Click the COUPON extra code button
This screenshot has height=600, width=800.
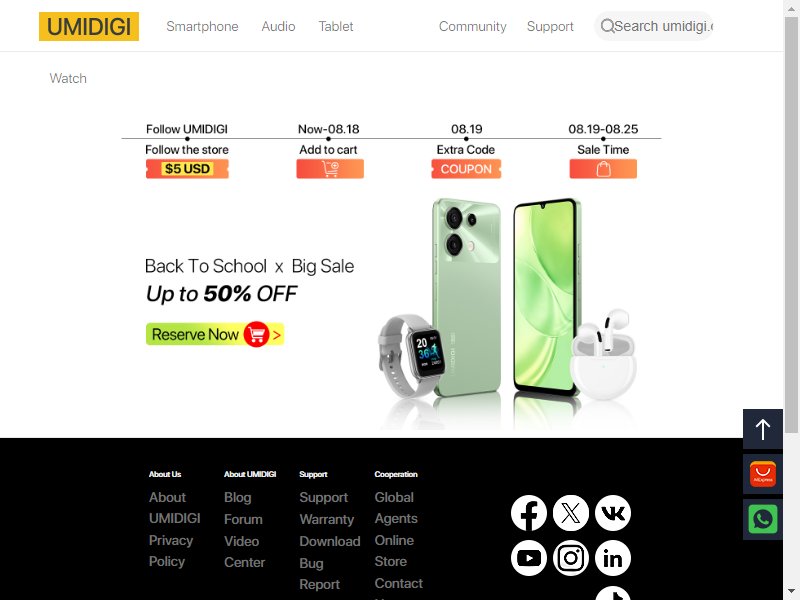point(466,169)
